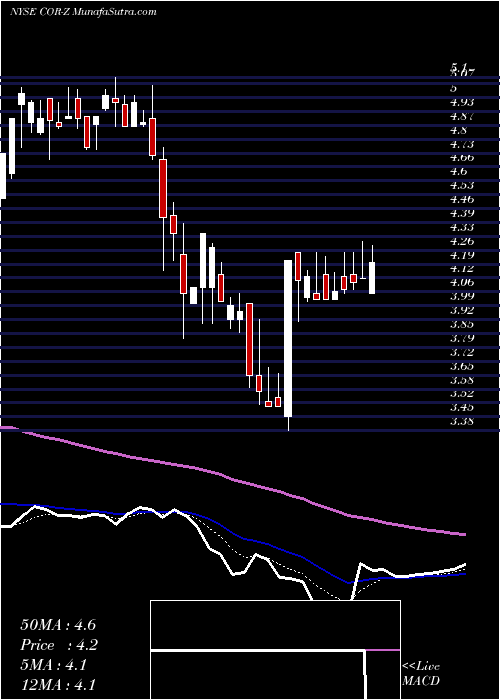Click the 3.58 axis value
This screenshot has height=700, width=500.
tap(462, 380)
